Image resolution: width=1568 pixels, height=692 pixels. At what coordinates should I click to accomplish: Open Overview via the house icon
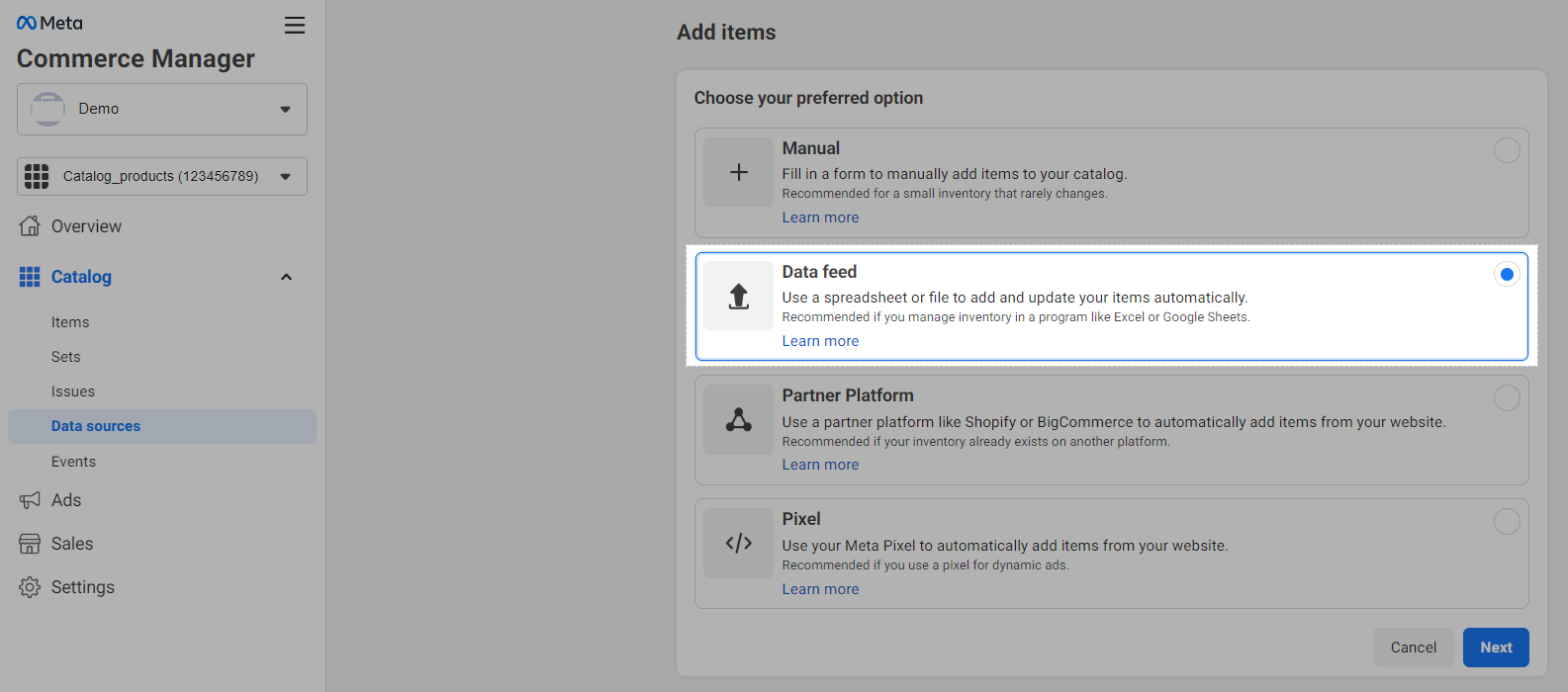tap(30, 226)
